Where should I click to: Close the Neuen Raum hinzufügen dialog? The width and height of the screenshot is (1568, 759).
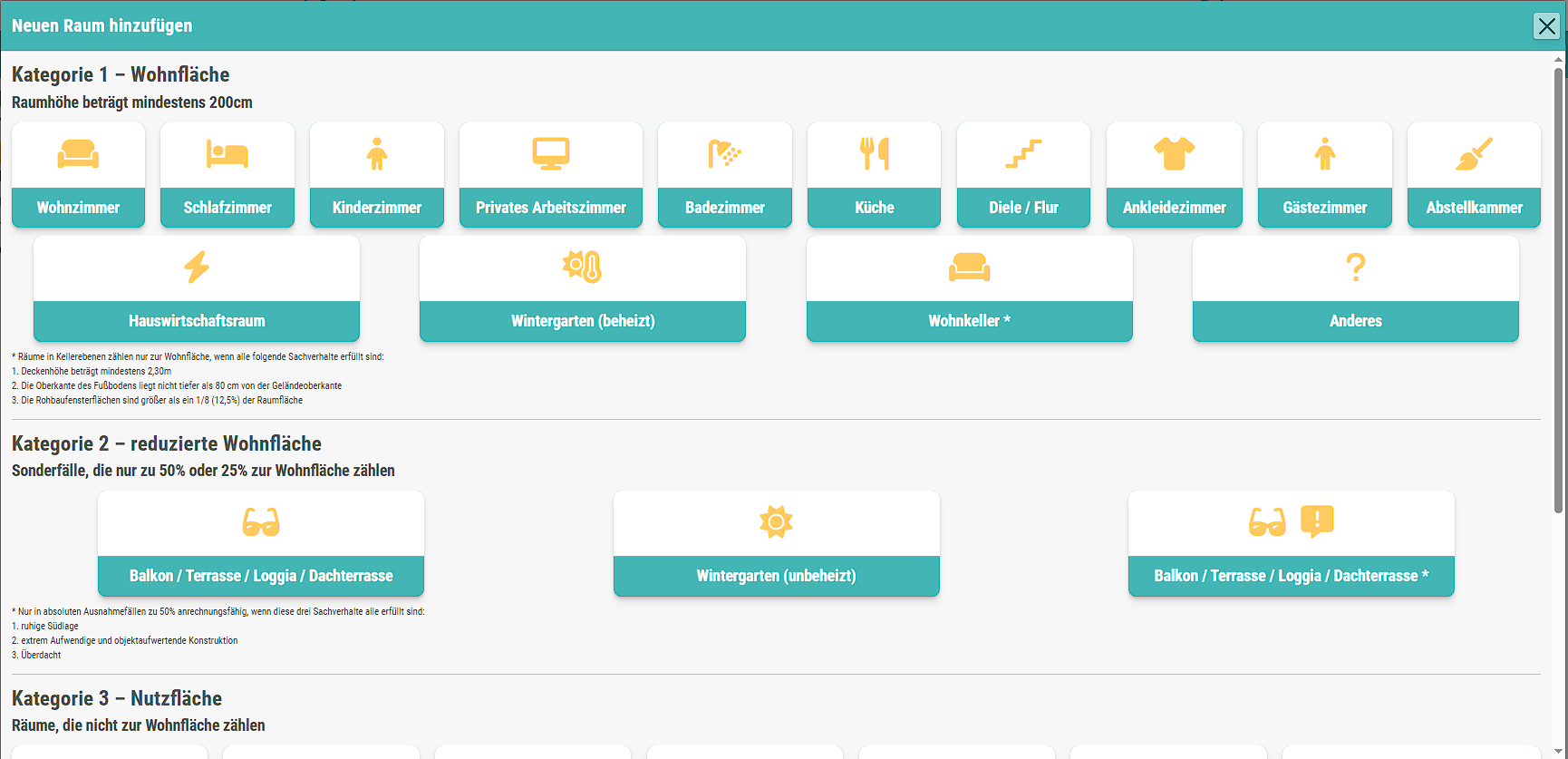[1546, 25]
